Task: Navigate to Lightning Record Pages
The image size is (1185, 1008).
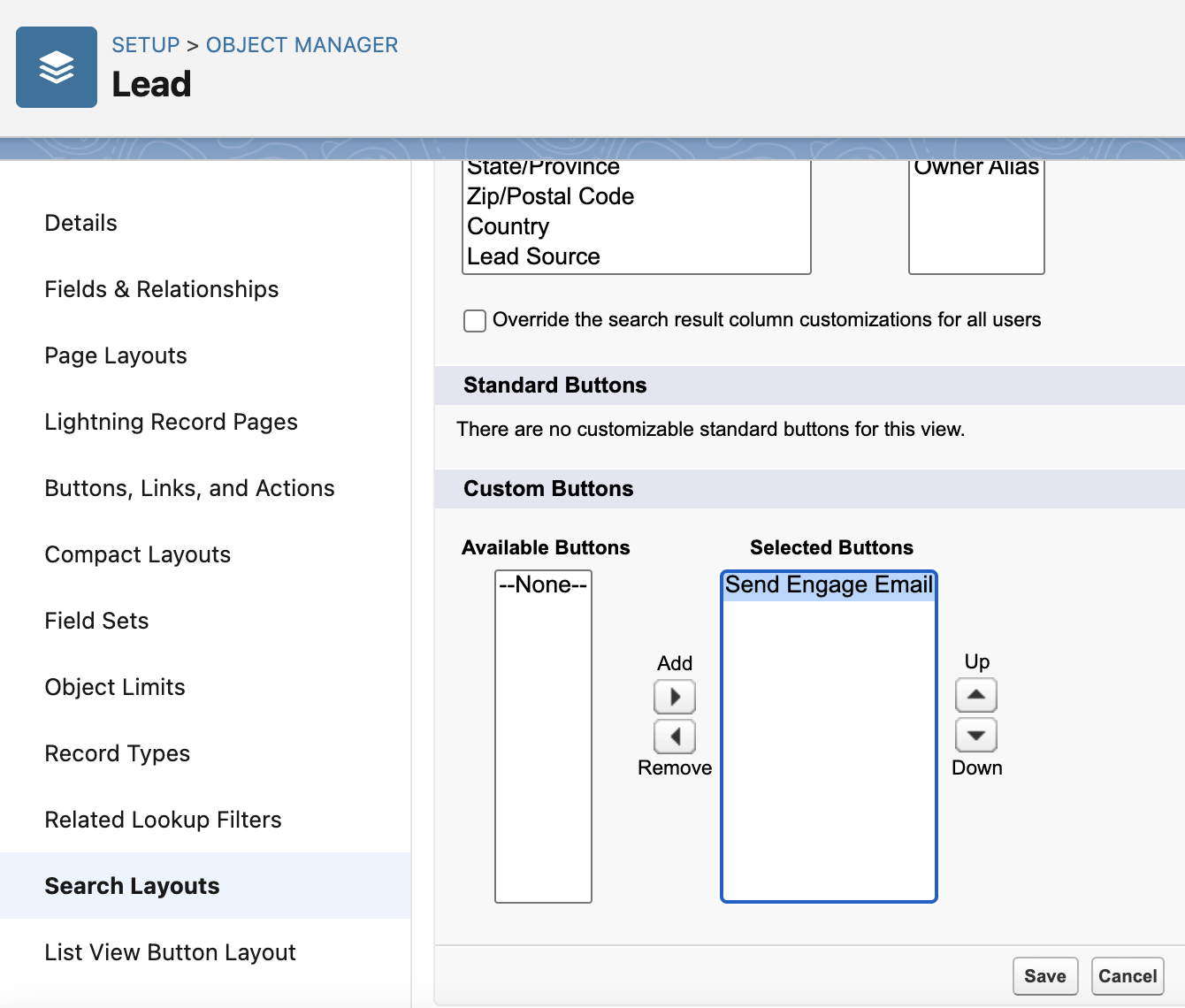Action: 172,422
